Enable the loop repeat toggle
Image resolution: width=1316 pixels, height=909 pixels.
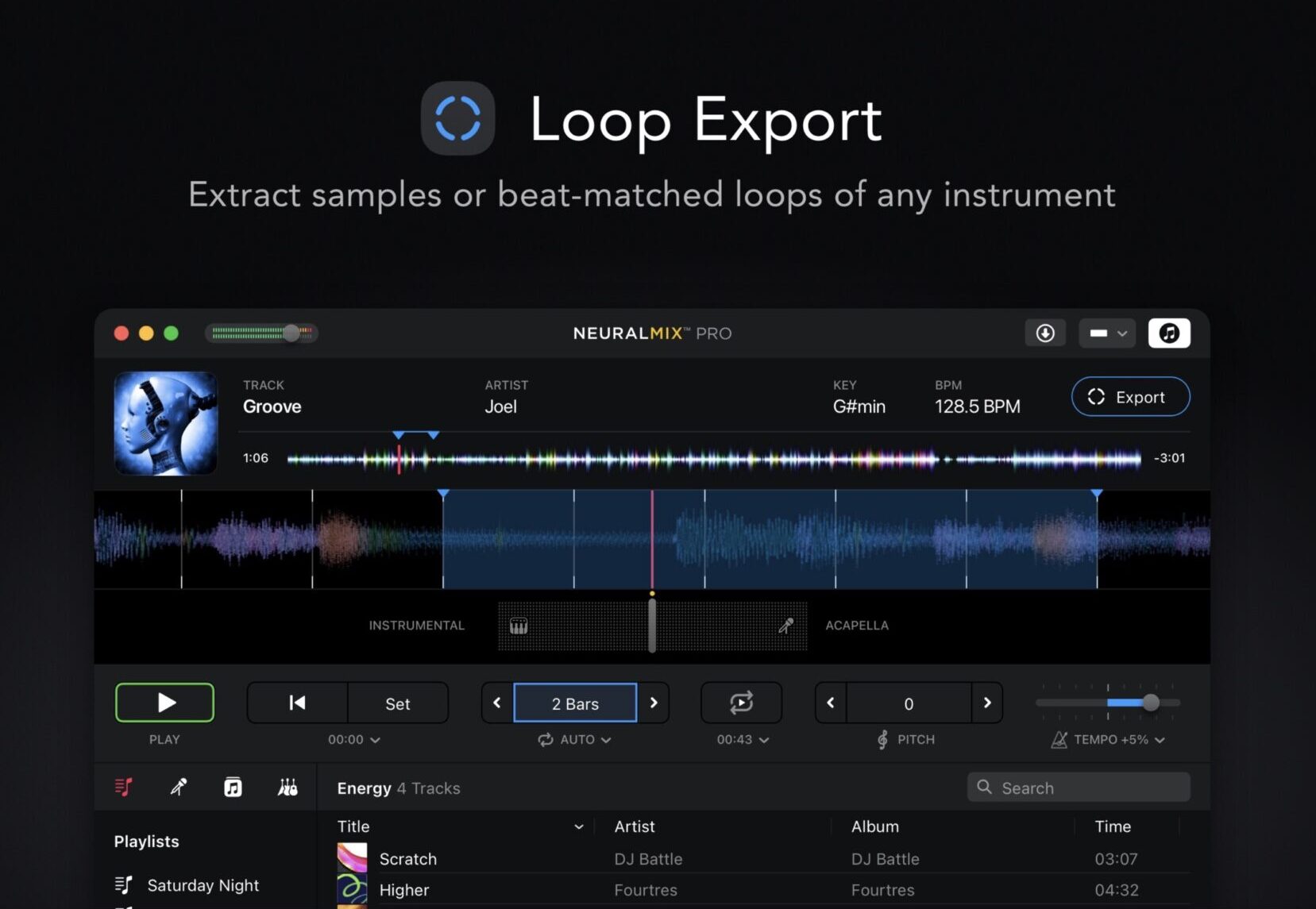[741, 702]
